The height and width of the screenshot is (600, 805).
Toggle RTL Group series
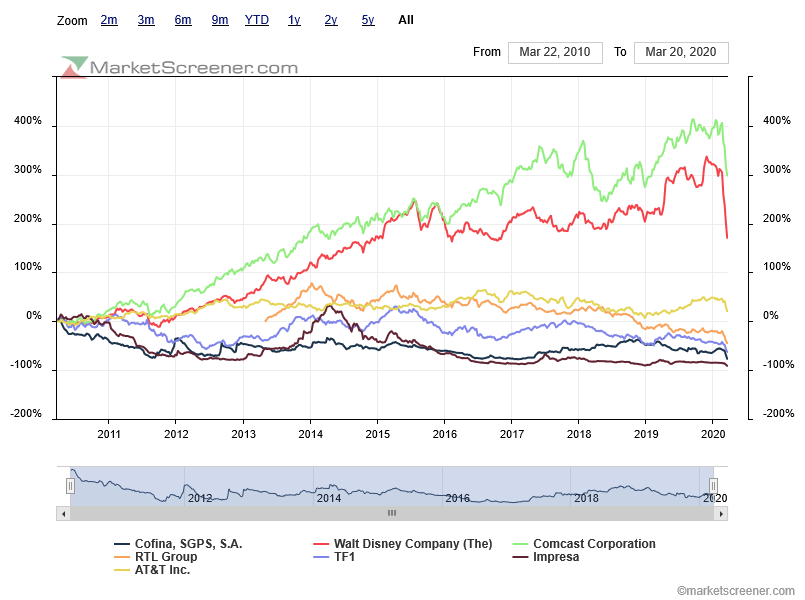156,557
